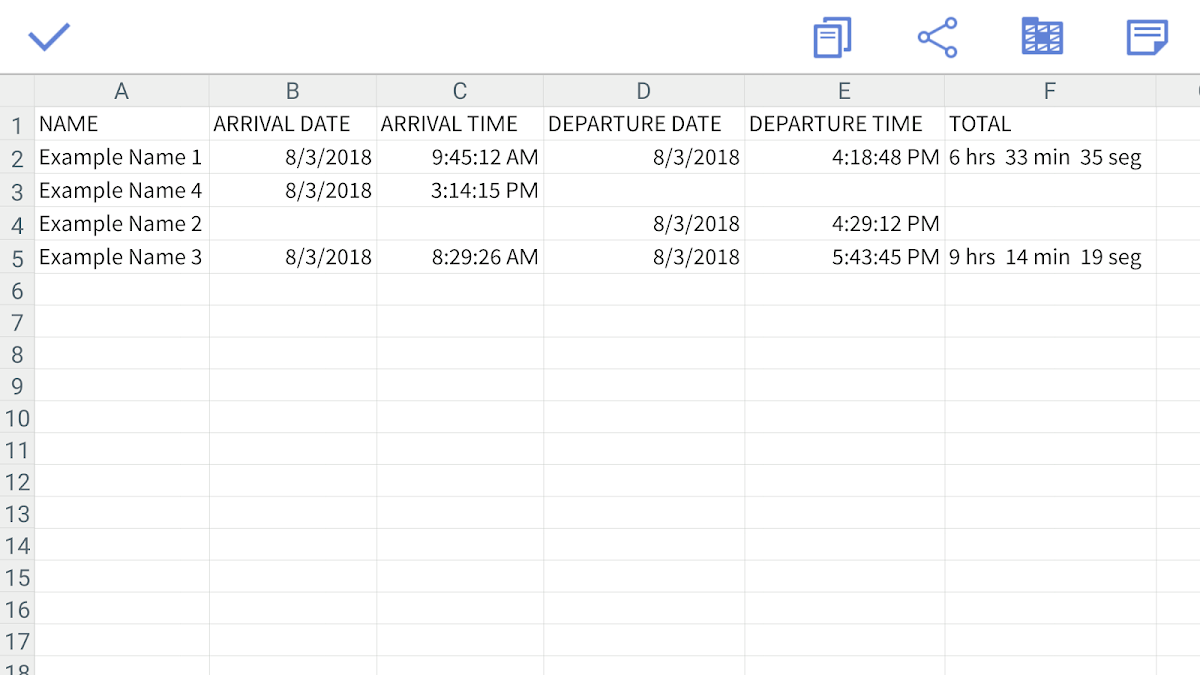This screenshot has height=675, width=1200.
Task: Open the share icon
Action: [x=937, y=38]
